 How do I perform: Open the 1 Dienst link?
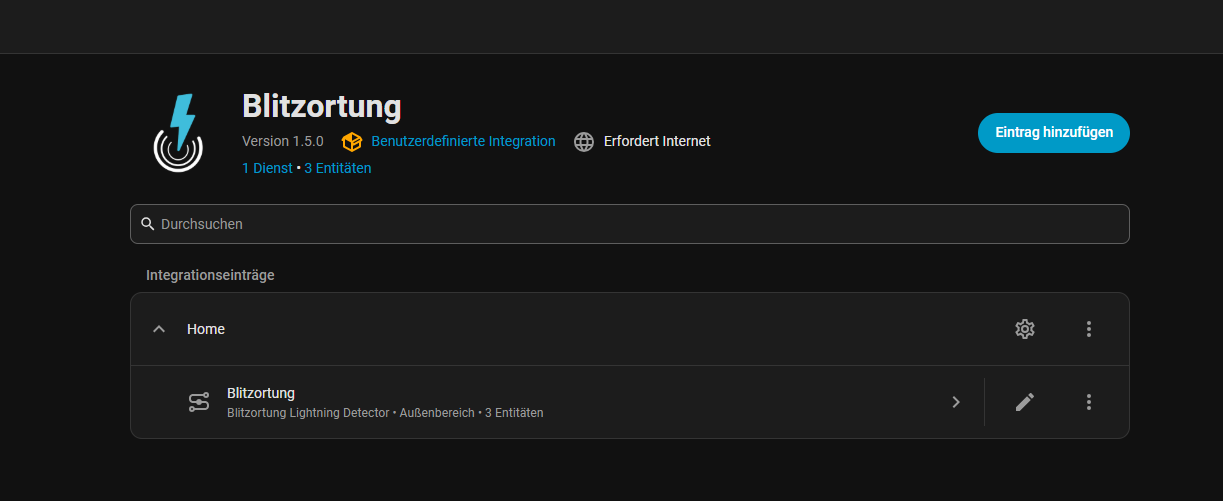point(267,168)
